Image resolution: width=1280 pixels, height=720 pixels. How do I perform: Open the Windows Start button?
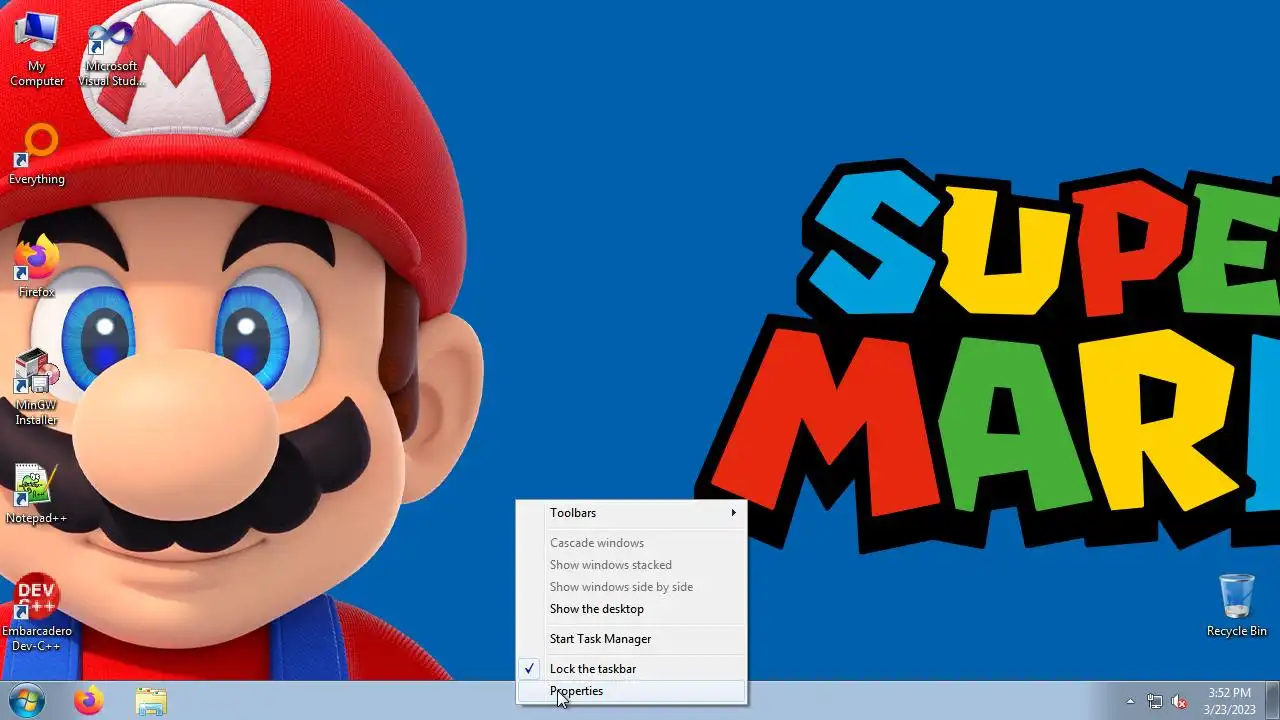[x=25, y=701]
